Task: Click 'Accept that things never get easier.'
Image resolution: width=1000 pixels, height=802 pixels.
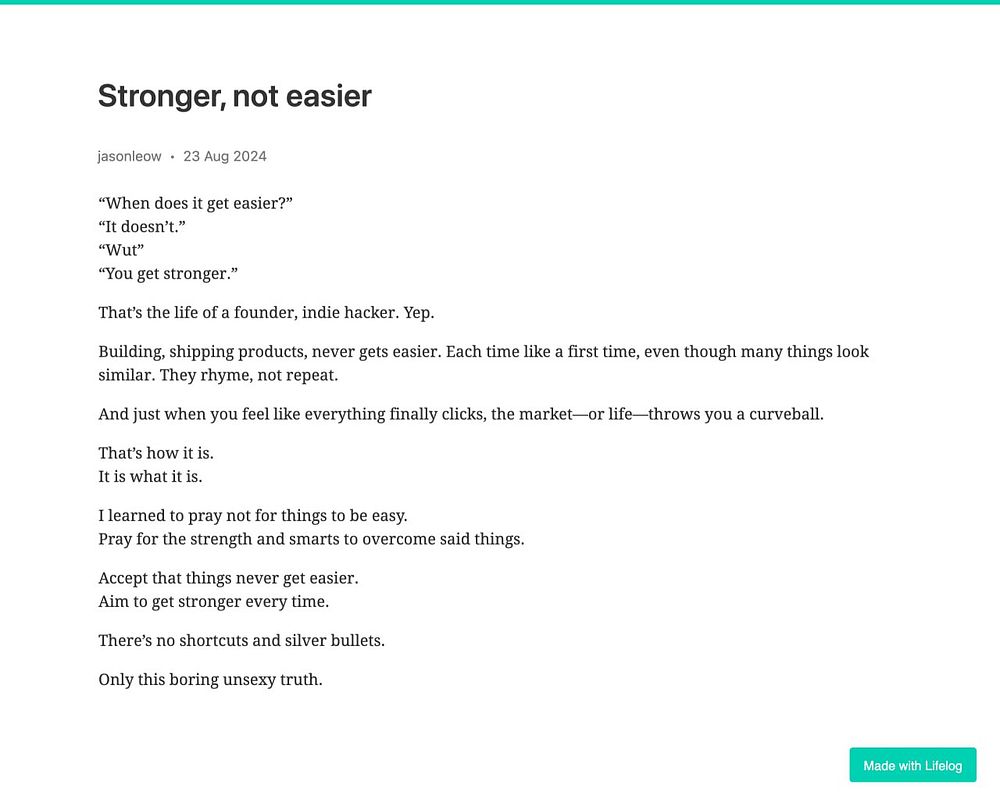Action: coord(228,578)
